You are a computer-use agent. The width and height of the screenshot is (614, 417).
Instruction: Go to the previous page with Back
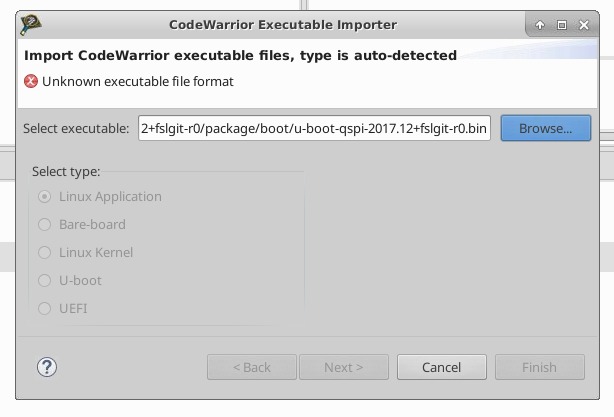click(251, 367)
